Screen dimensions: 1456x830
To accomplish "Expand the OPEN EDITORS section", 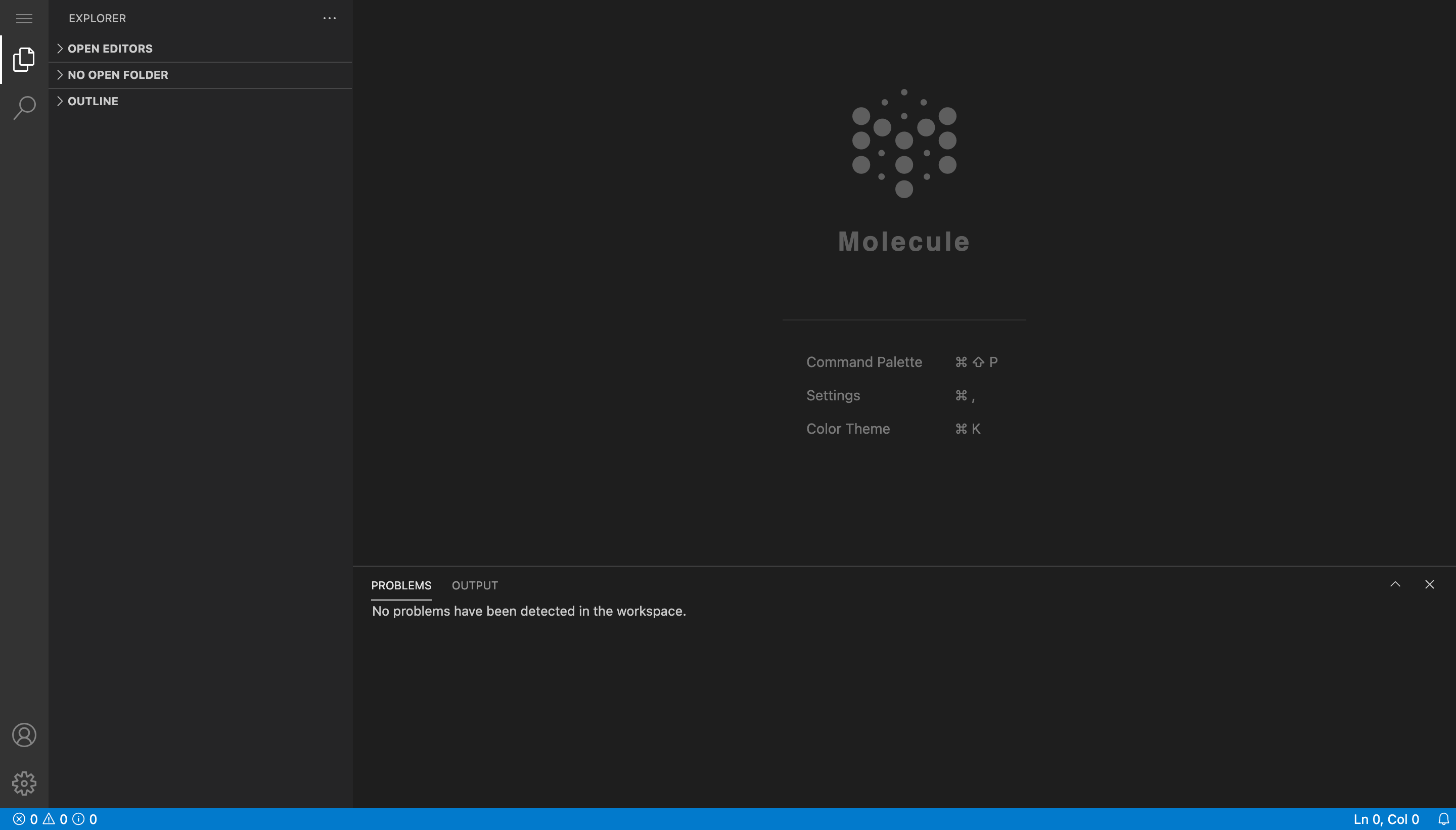I will coord(110,49).
